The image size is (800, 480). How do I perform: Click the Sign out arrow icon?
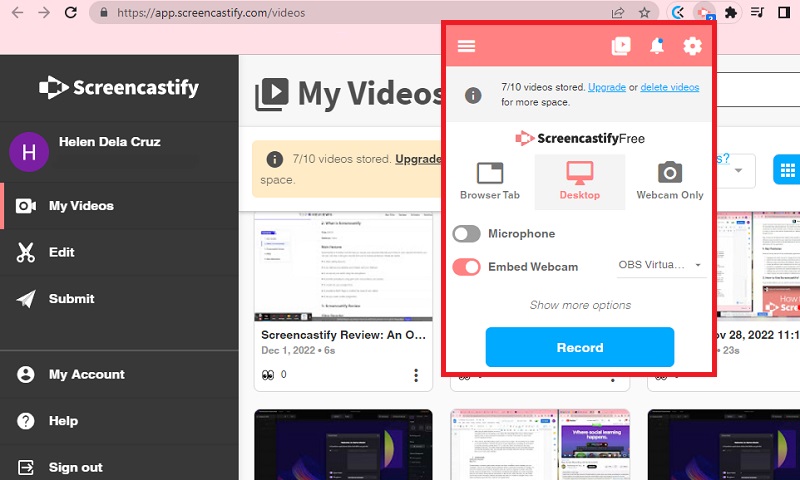26,467
